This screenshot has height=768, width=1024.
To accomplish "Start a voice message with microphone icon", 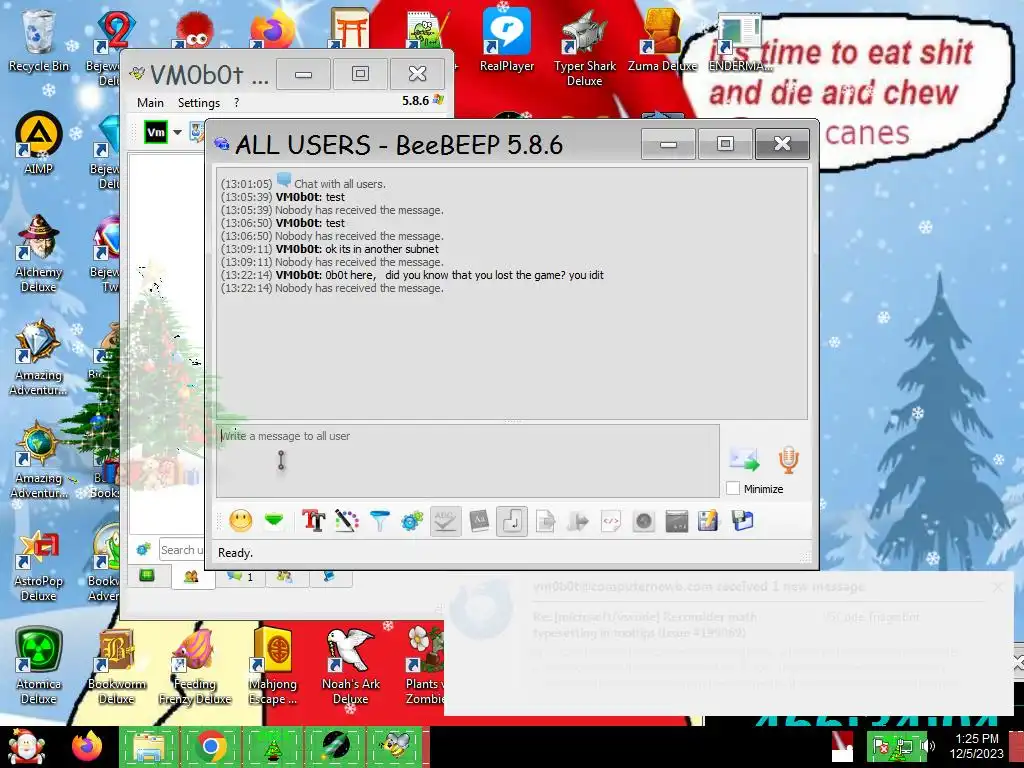I will [788, 460].
